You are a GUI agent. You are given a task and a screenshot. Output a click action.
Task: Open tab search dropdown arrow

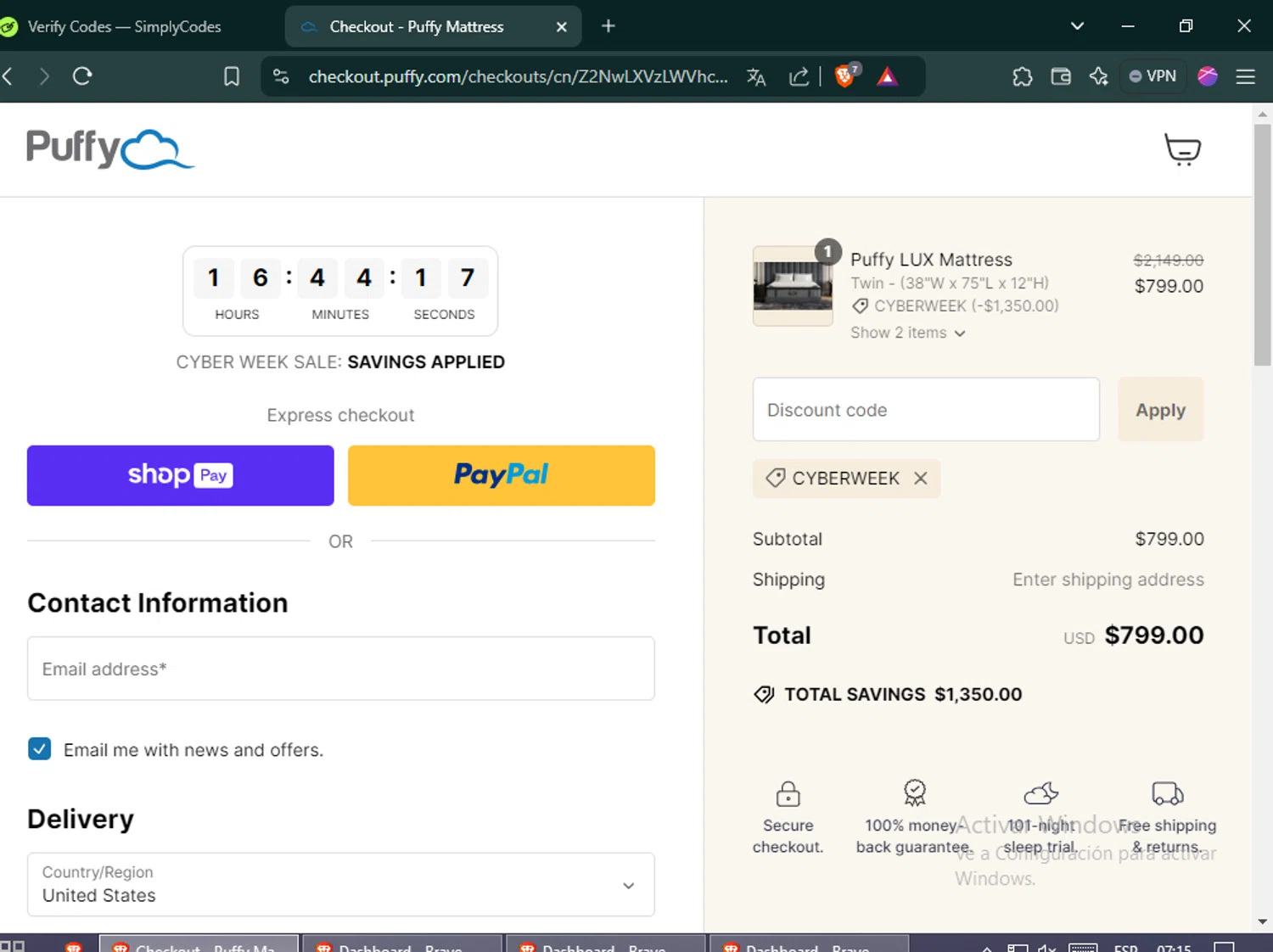(x=1078, y=26)
